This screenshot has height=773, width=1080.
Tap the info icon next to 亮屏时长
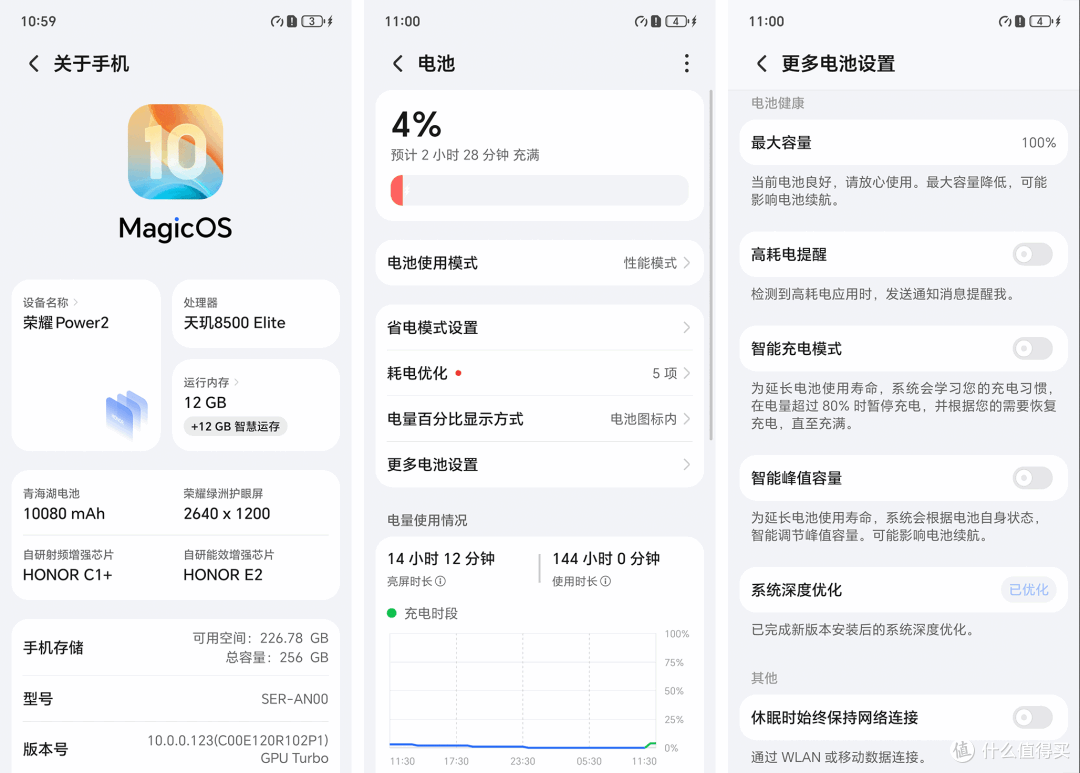click(x=441, y=581)
